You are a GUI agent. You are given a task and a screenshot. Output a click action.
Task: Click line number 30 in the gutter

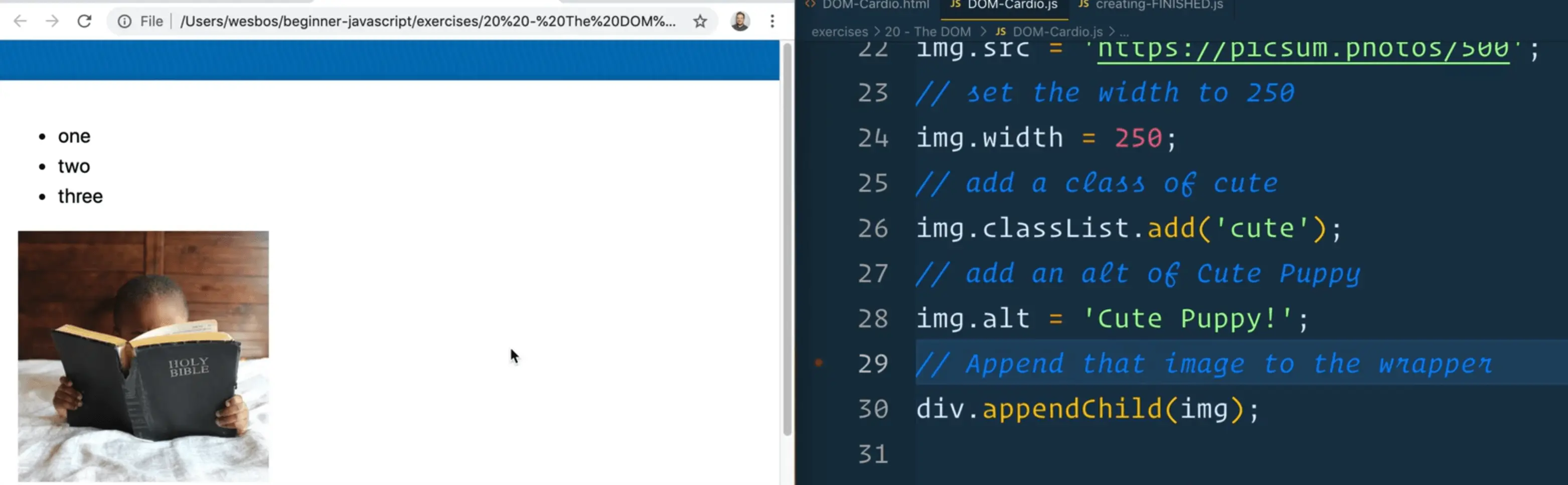point(873,409)
